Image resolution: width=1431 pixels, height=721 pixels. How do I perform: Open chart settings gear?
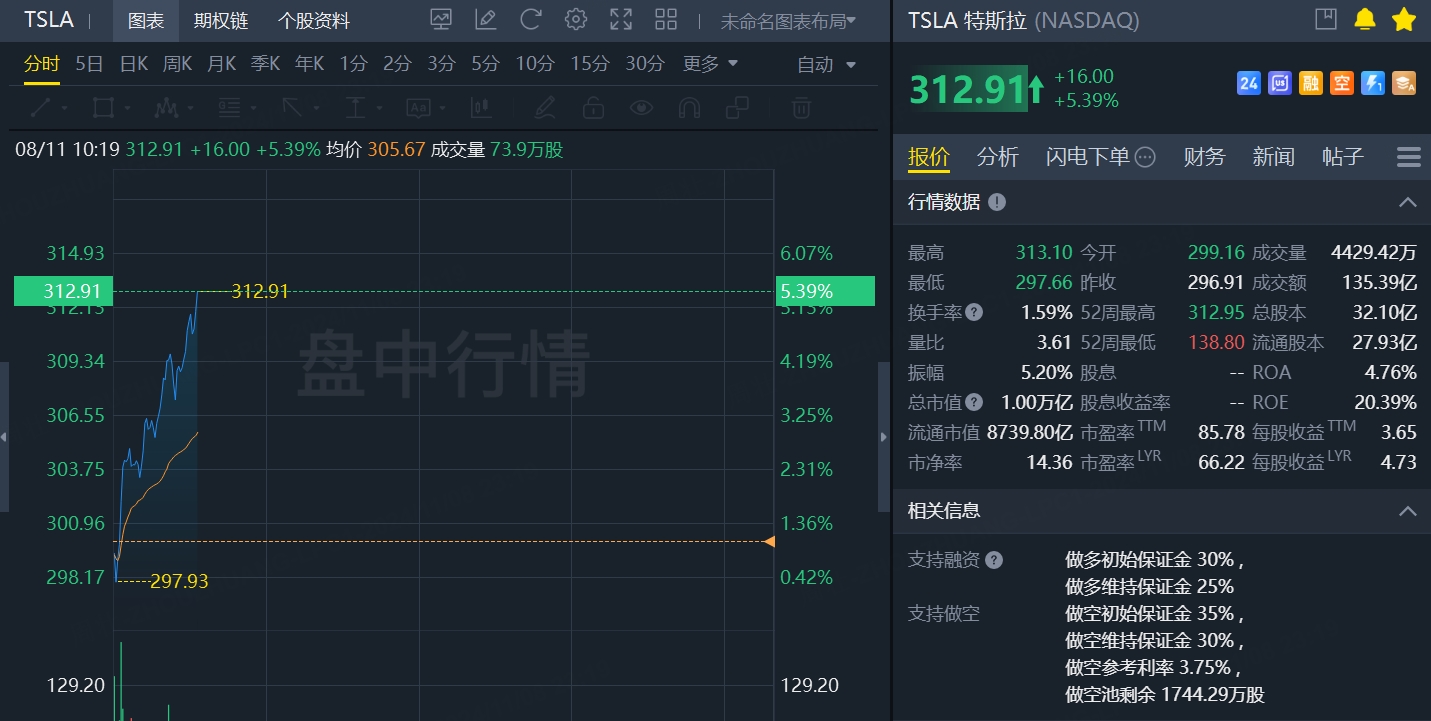tap(576, 19)
